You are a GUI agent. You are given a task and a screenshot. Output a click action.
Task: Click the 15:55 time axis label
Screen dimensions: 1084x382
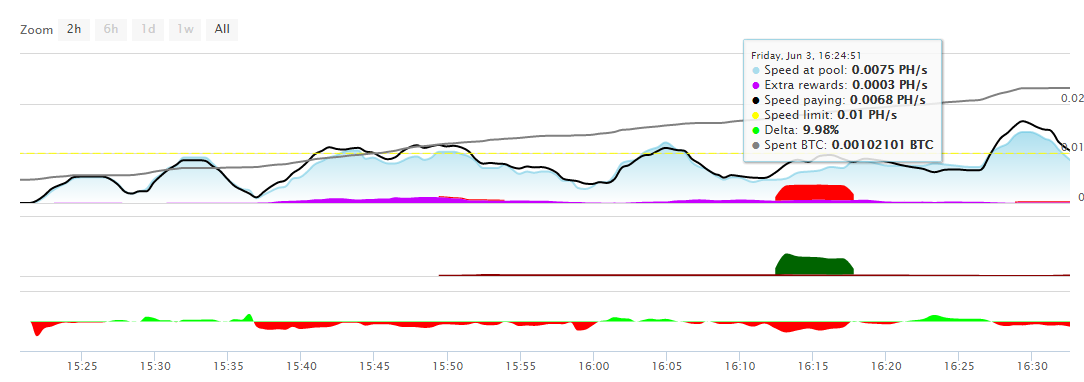tap(521, 365)
